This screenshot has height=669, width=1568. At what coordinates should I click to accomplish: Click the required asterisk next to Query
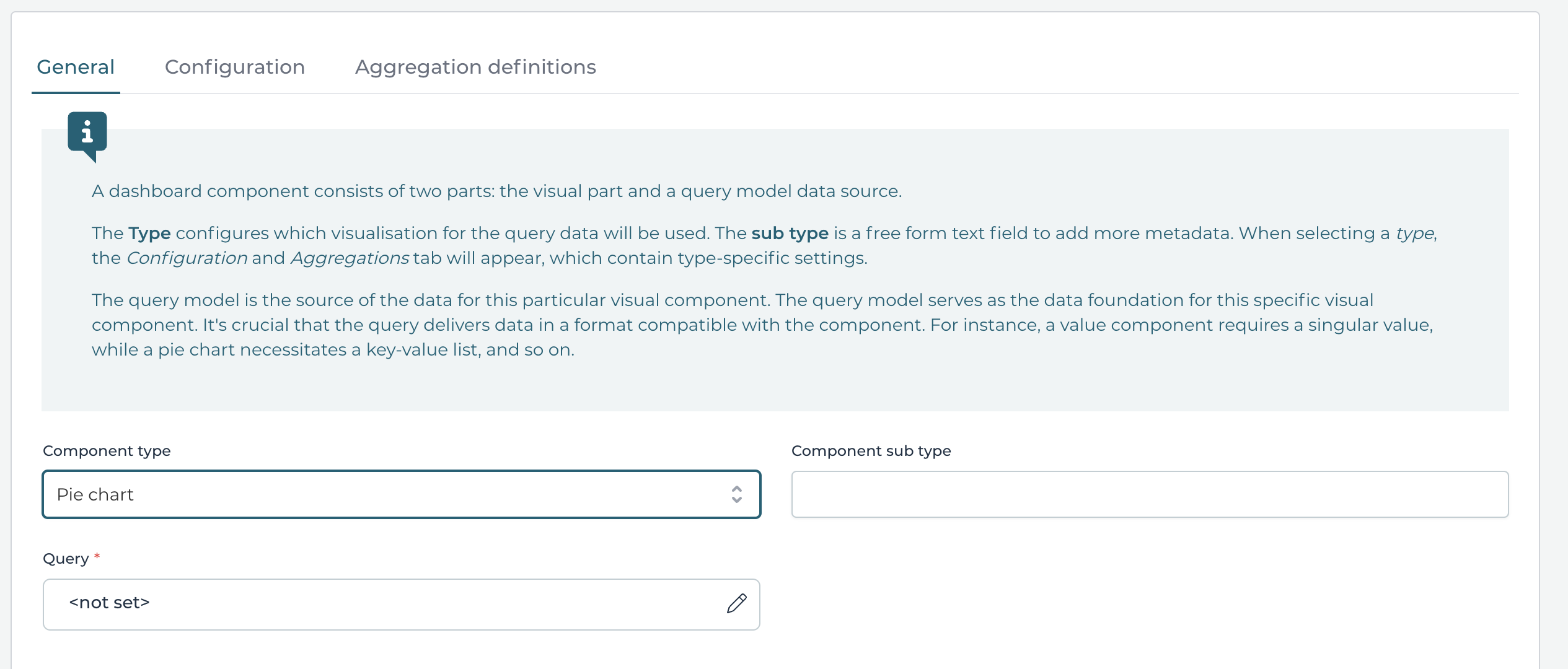pyautogui.click(x=97, y=557)
